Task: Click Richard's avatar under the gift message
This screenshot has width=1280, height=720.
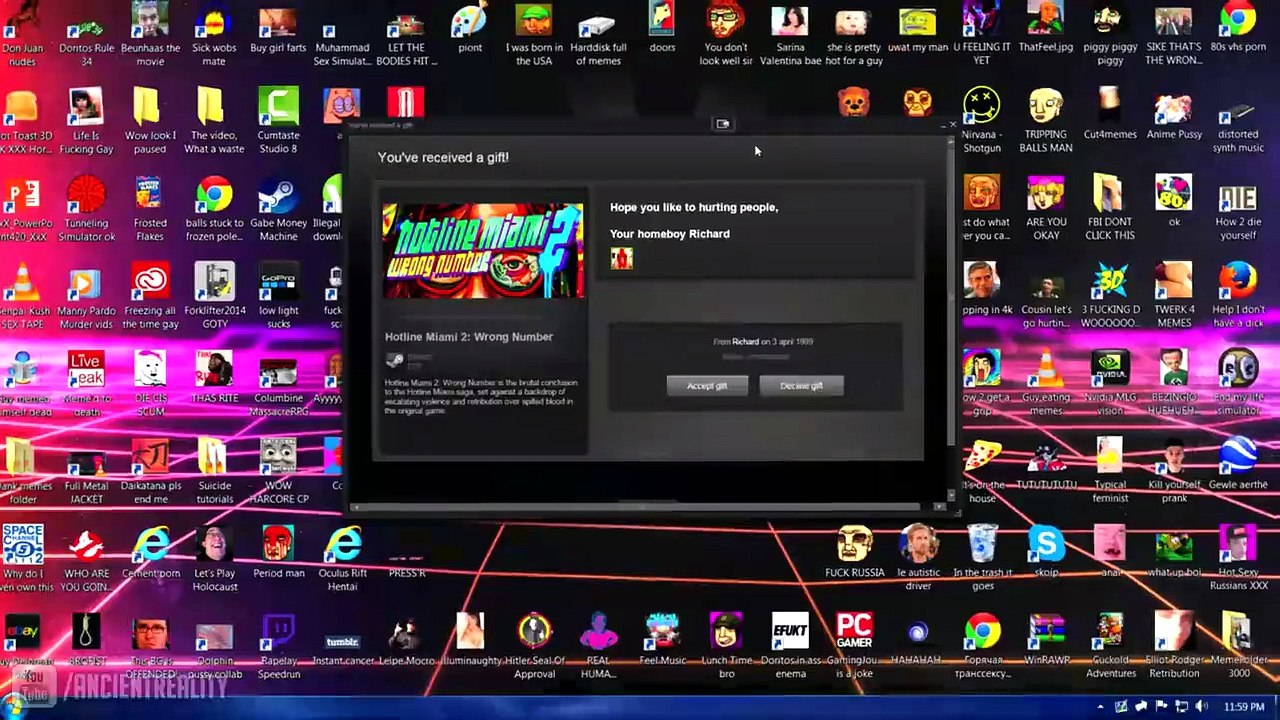Action: (621, 258)
